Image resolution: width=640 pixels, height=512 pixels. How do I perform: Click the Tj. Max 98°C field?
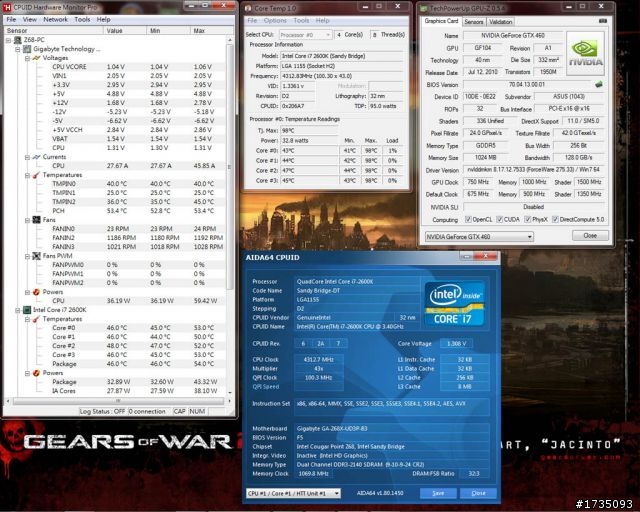(x=309, y=131)
